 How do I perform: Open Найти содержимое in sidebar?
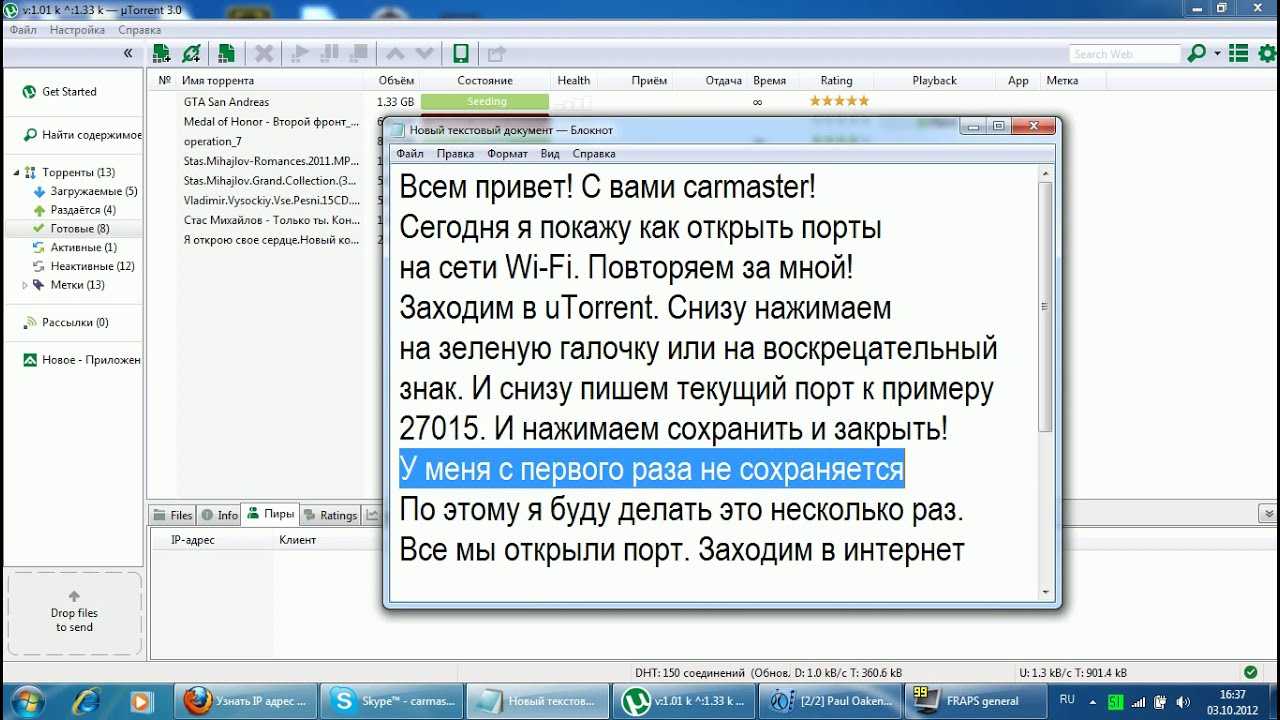[x=83, y=135]
